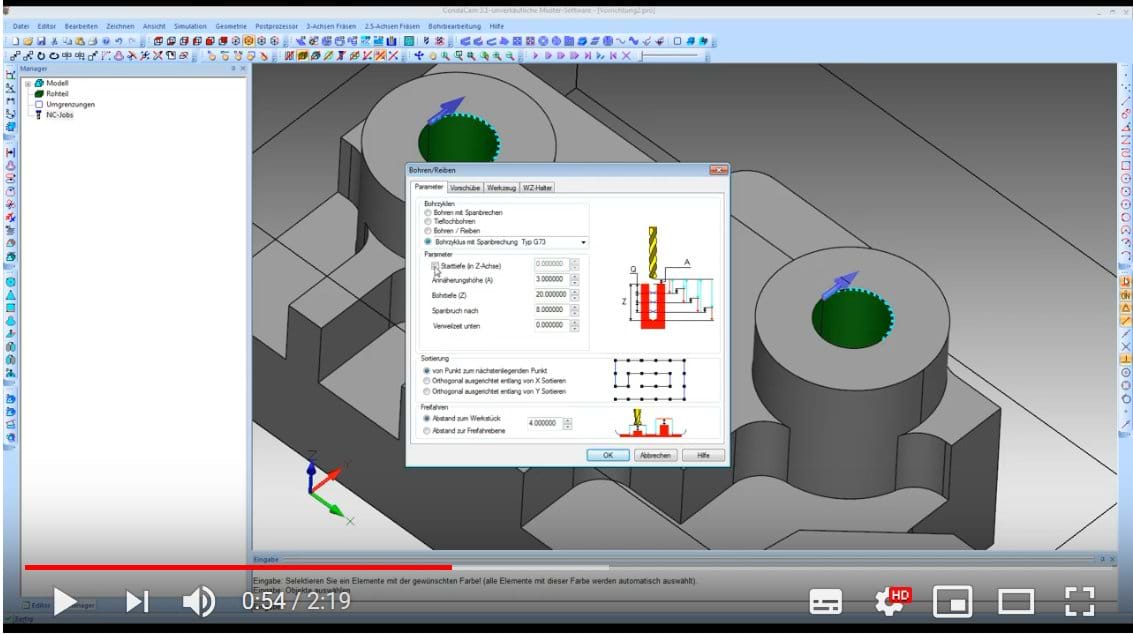The height and width of the screenshot is (634, 1133).
Task: Adjust Bohrtiefe (Z) spinner arrows
Action: (x=574, y=294)
